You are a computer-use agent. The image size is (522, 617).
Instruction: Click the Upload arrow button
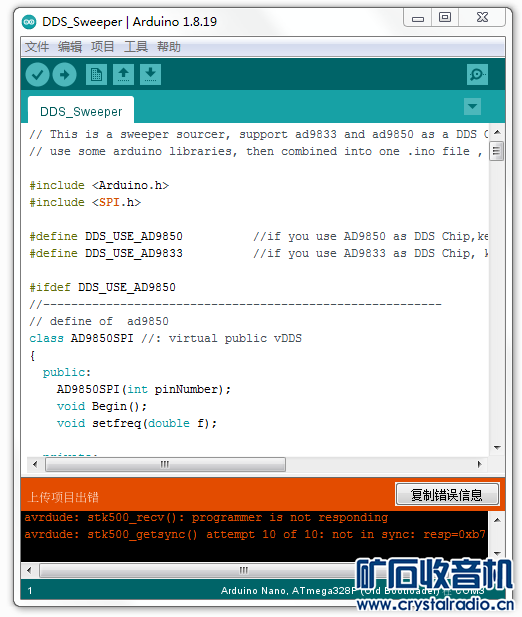[65, 74]
